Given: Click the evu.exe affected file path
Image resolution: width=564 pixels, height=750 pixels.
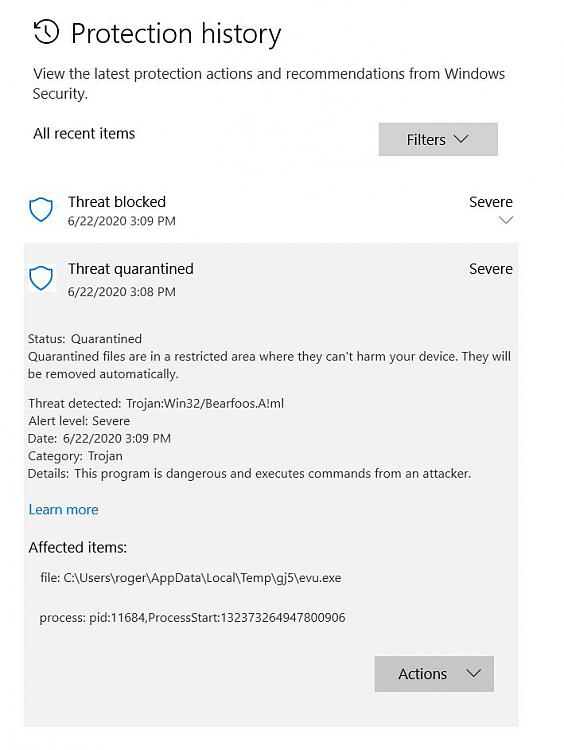Looking at the screenshot, I should pos(190,578).
